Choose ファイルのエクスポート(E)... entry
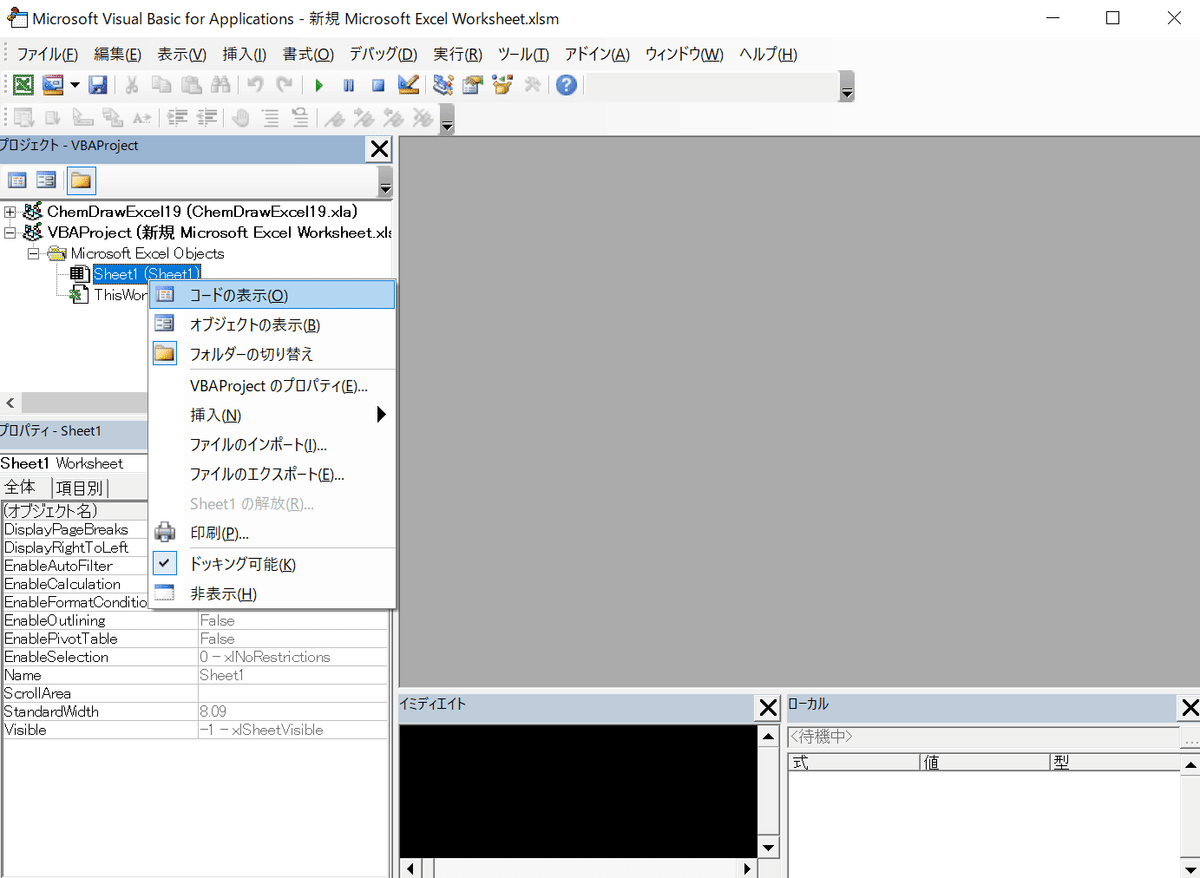Viewport: 1200px width, 878px height. (x=272, y=474)
